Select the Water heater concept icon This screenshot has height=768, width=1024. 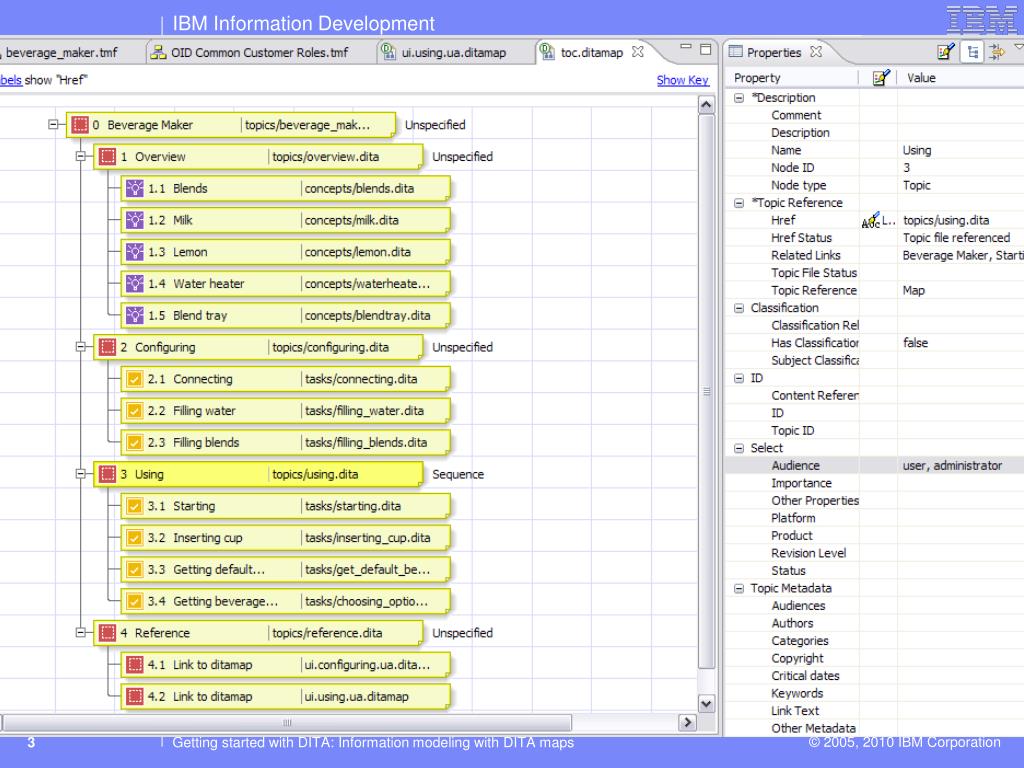click(x=135, y=283)
